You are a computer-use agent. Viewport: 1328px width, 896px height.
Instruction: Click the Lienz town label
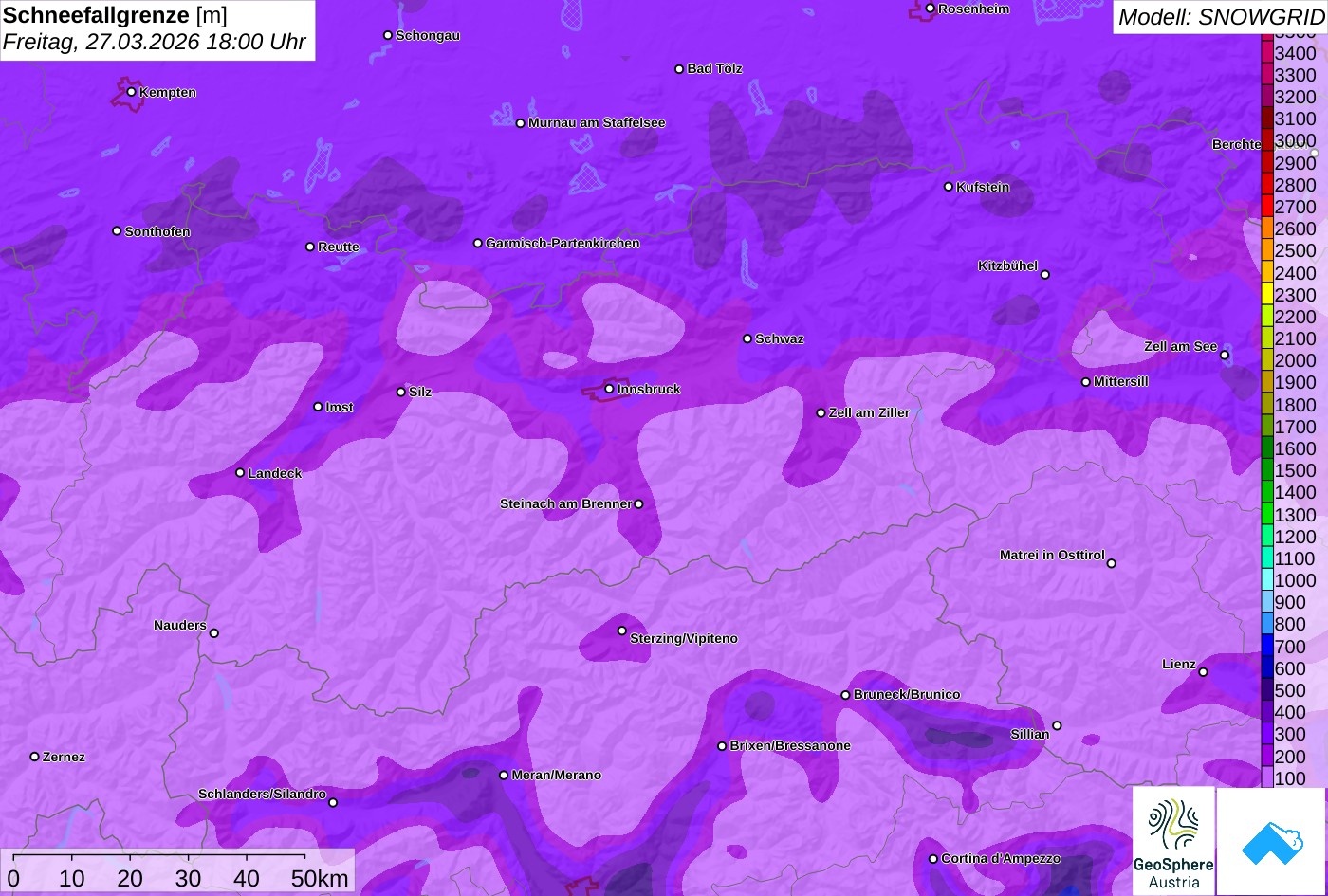coord(1179,664)
